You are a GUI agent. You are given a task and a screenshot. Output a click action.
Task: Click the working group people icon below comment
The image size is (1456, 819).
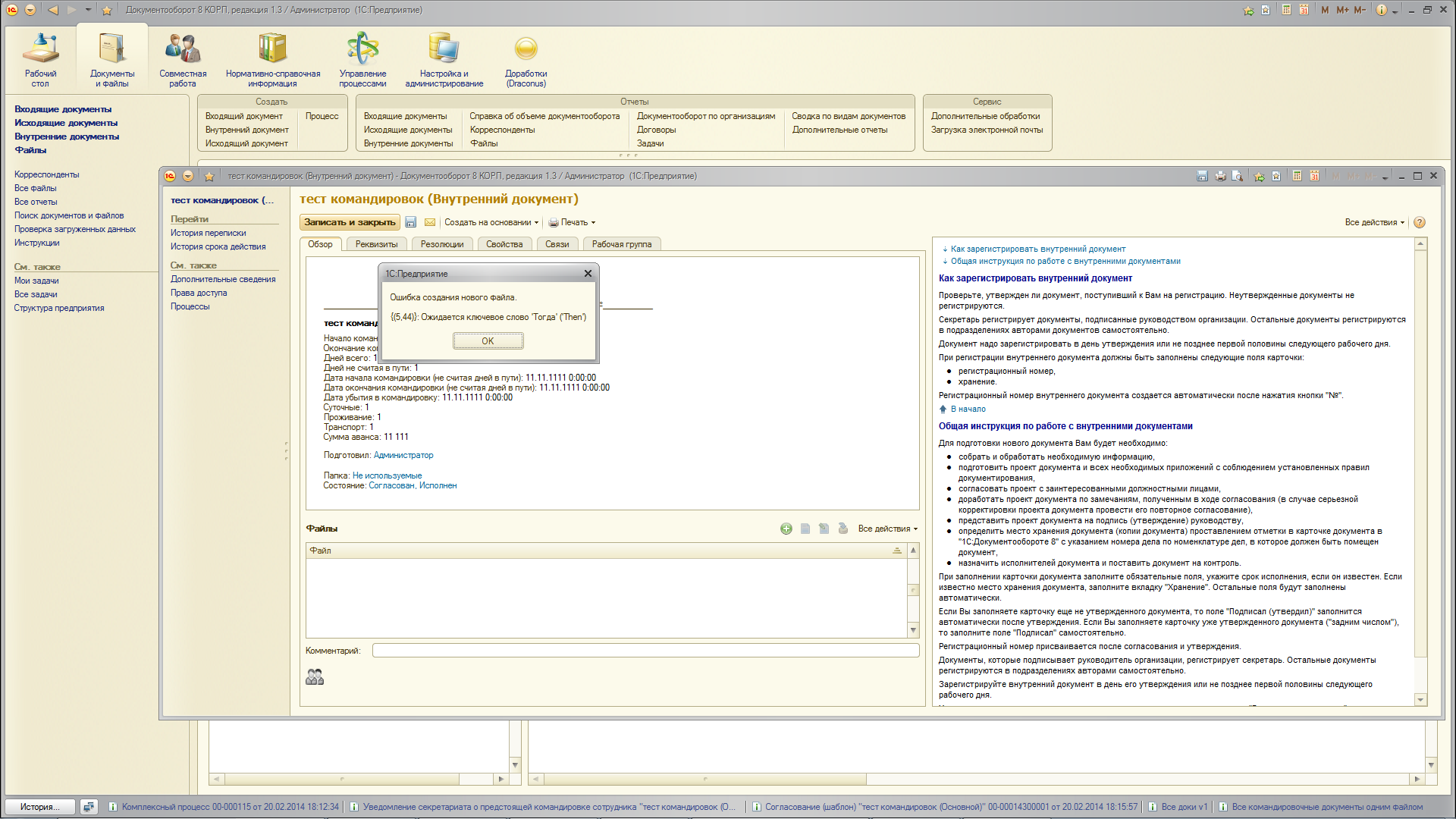315,676
